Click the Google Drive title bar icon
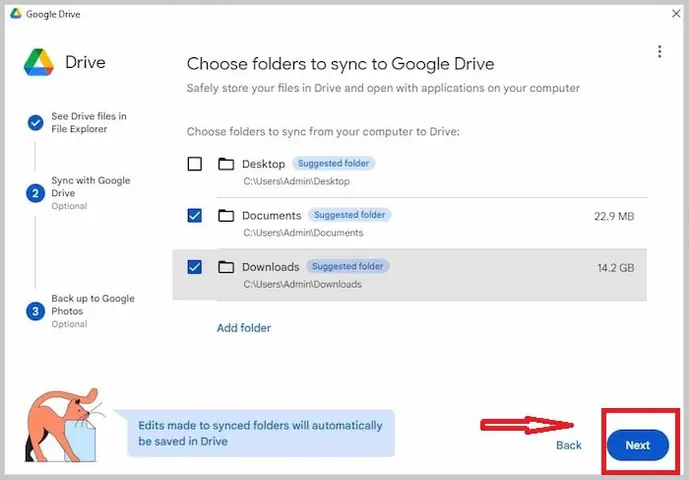689x480 pixels. click(x=16, y=14)
